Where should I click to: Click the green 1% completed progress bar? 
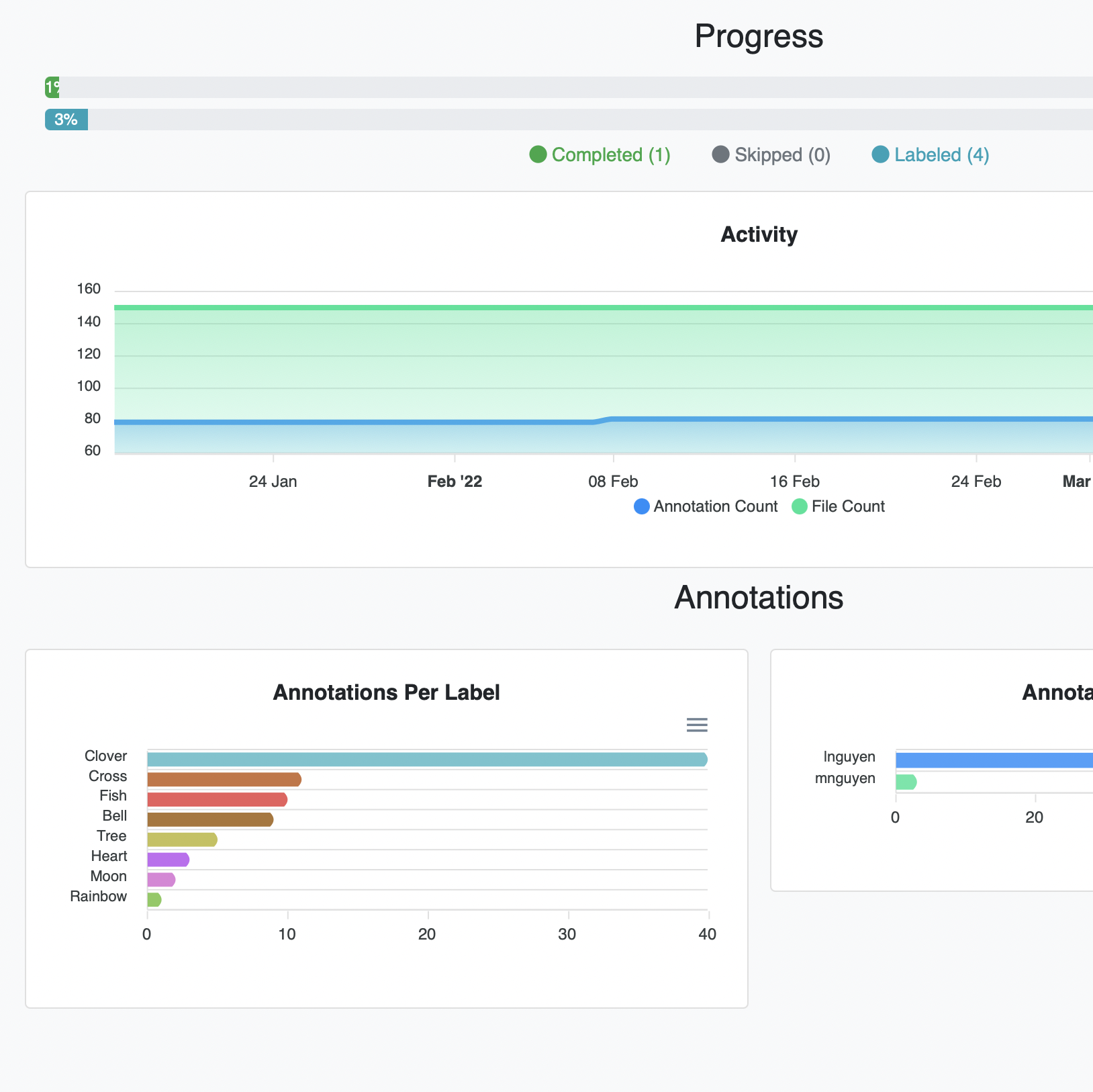tap(52, 87)
